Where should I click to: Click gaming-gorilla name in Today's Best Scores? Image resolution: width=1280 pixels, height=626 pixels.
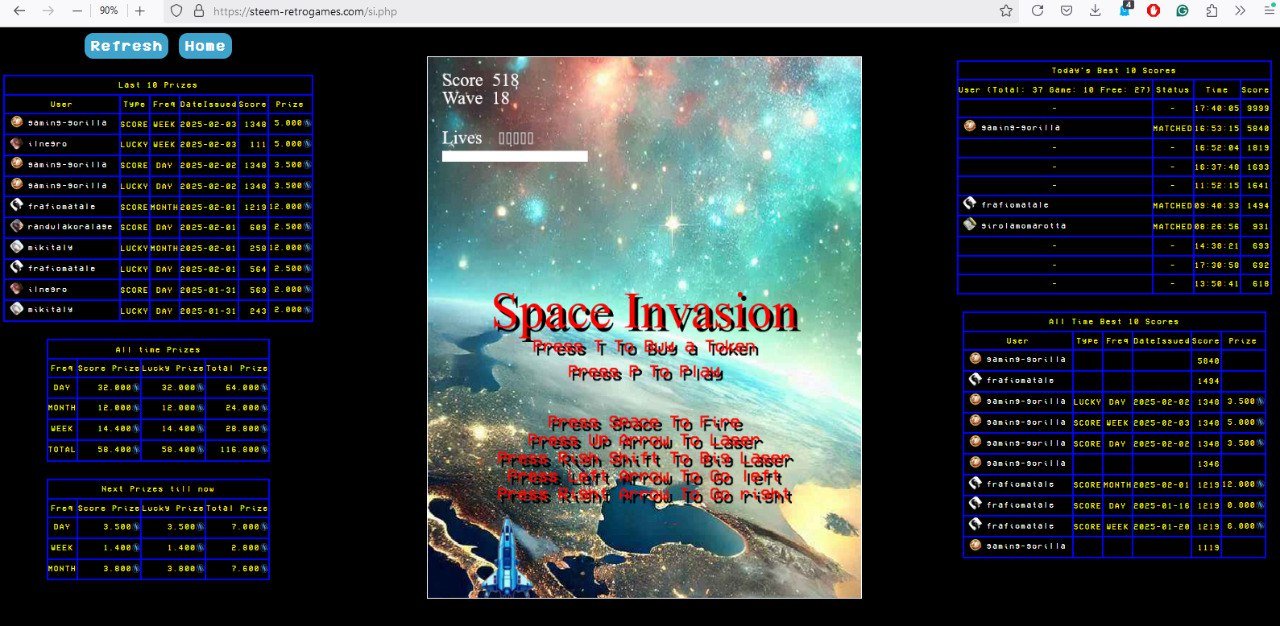pyautogui.click(x=1020, y=128)
